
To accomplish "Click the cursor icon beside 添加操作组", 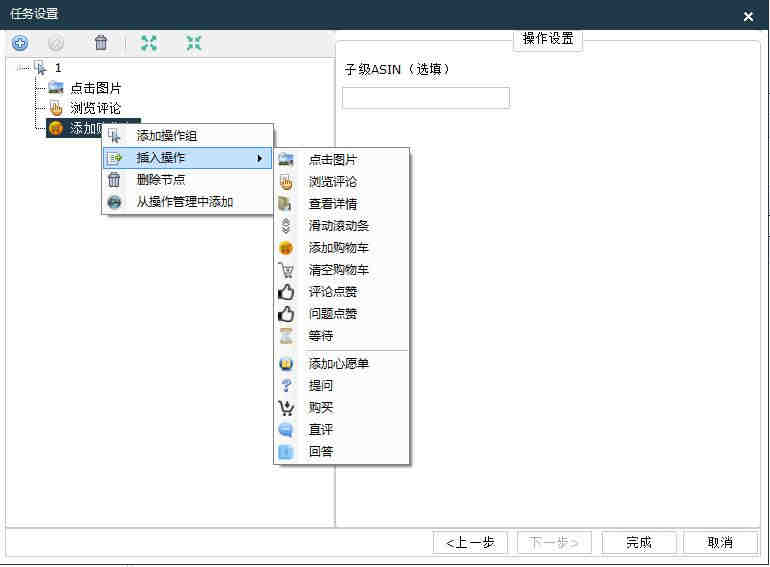I will point(114,136).
